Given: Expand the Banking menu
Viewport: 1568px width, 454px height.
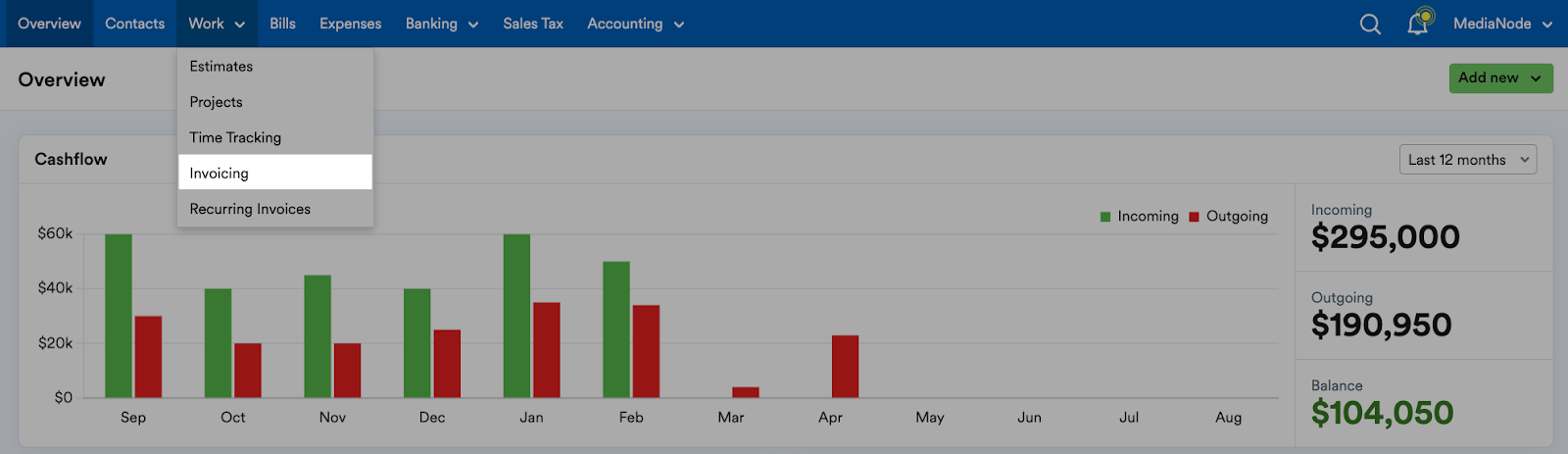Looking at the screenshot, I should (442, 24).
